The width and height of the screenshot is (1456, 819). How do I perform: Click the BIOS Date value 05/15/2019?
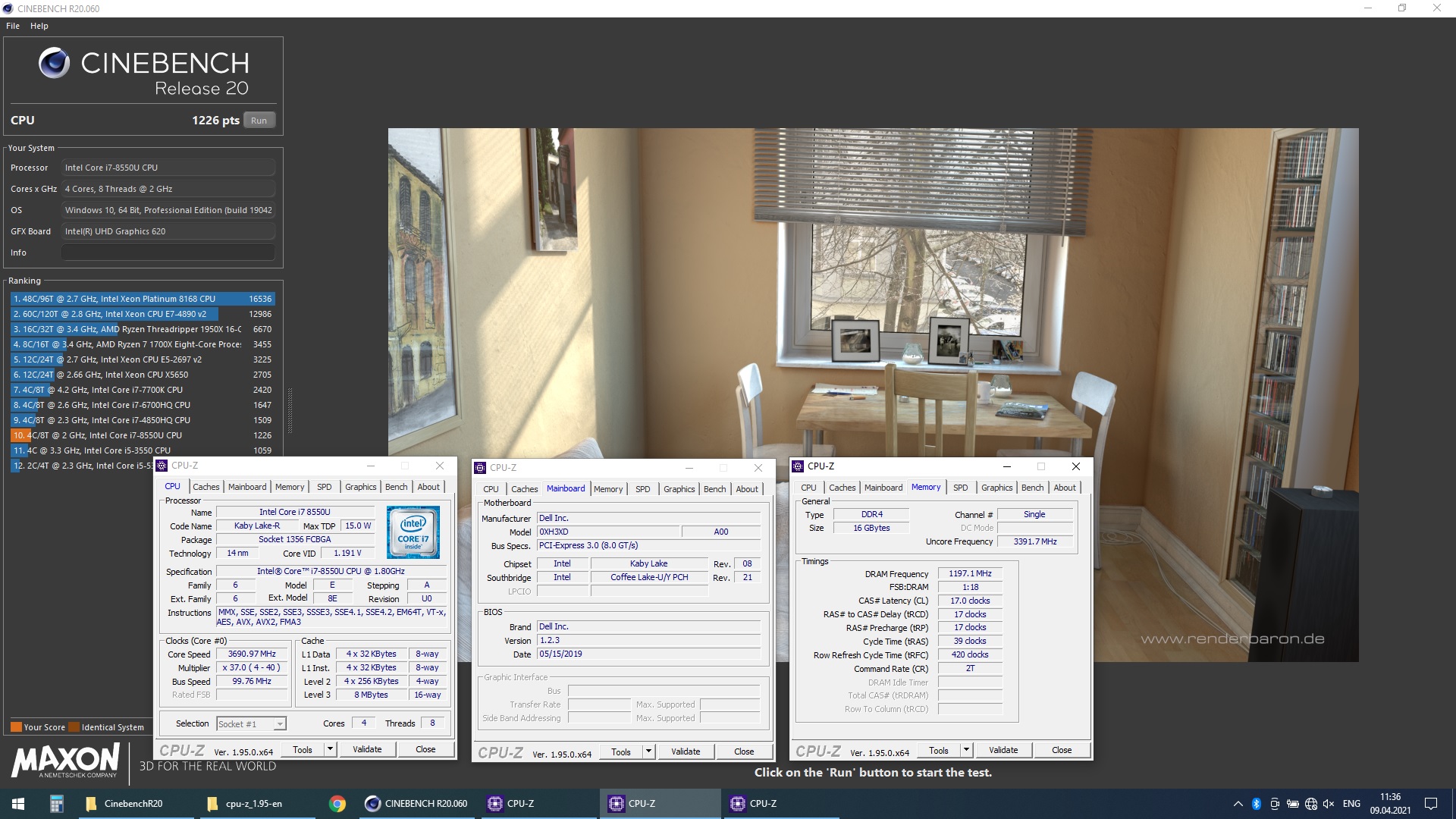tap(648, 654)
